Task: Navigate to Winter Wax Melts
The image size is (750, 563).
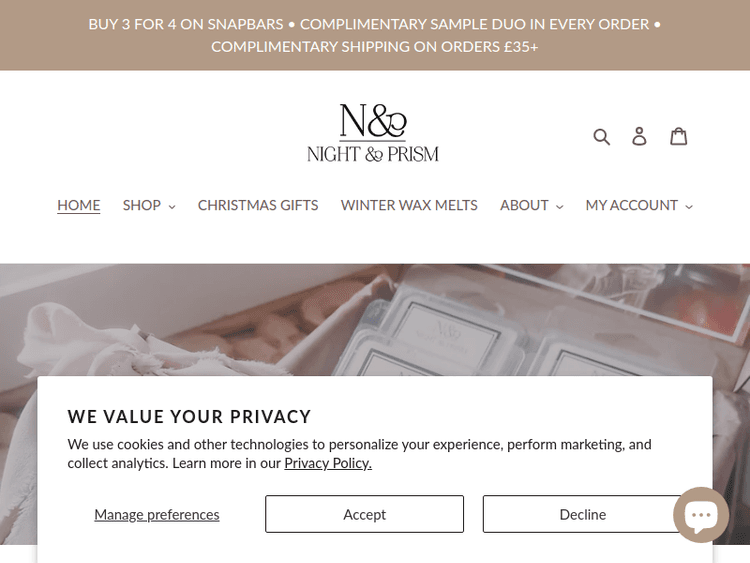Action: pyautogui.click(x=409, y=205)
